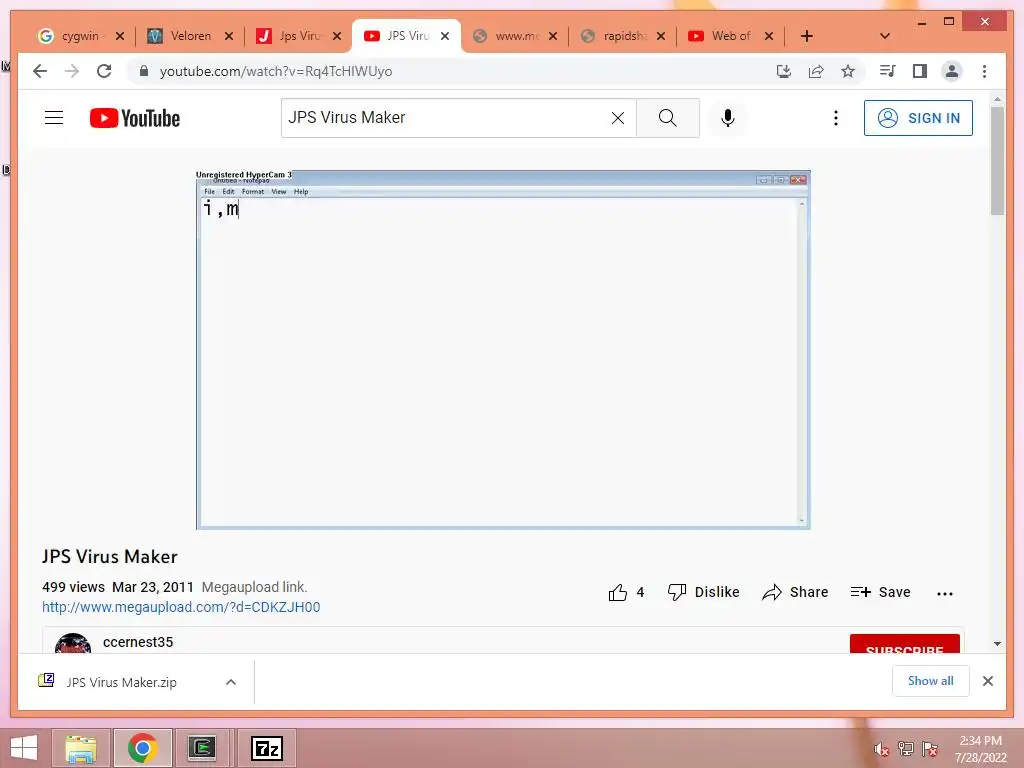This screenshot has width=1024, height=768.
Task: Click the muted volume tray icon
Action: [882, 749]
